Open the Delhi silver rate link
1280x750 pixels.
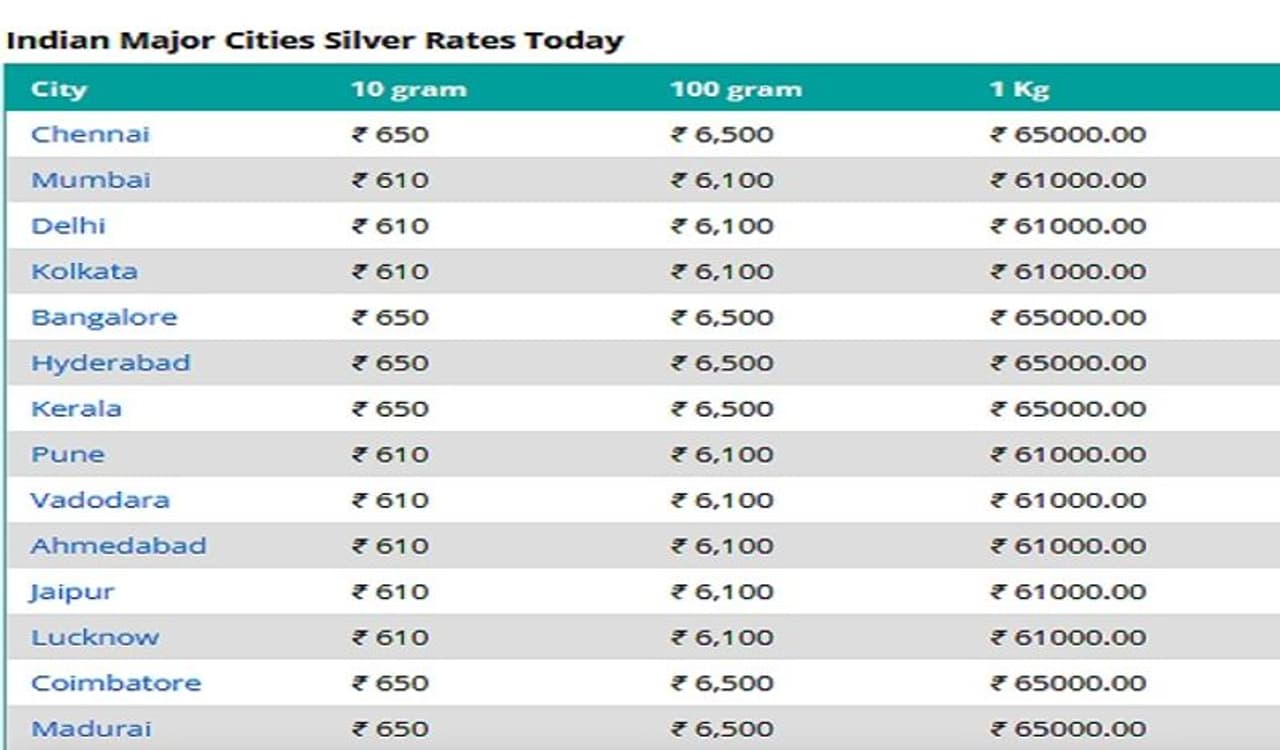click(68, 226)
